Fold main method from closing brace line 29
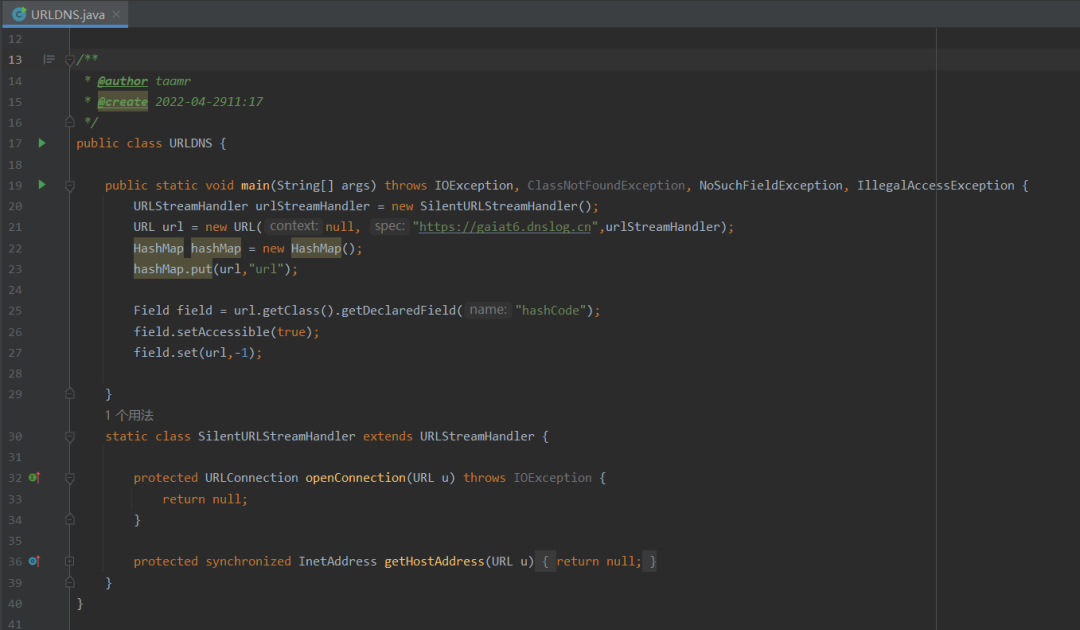 pos(70,394)
